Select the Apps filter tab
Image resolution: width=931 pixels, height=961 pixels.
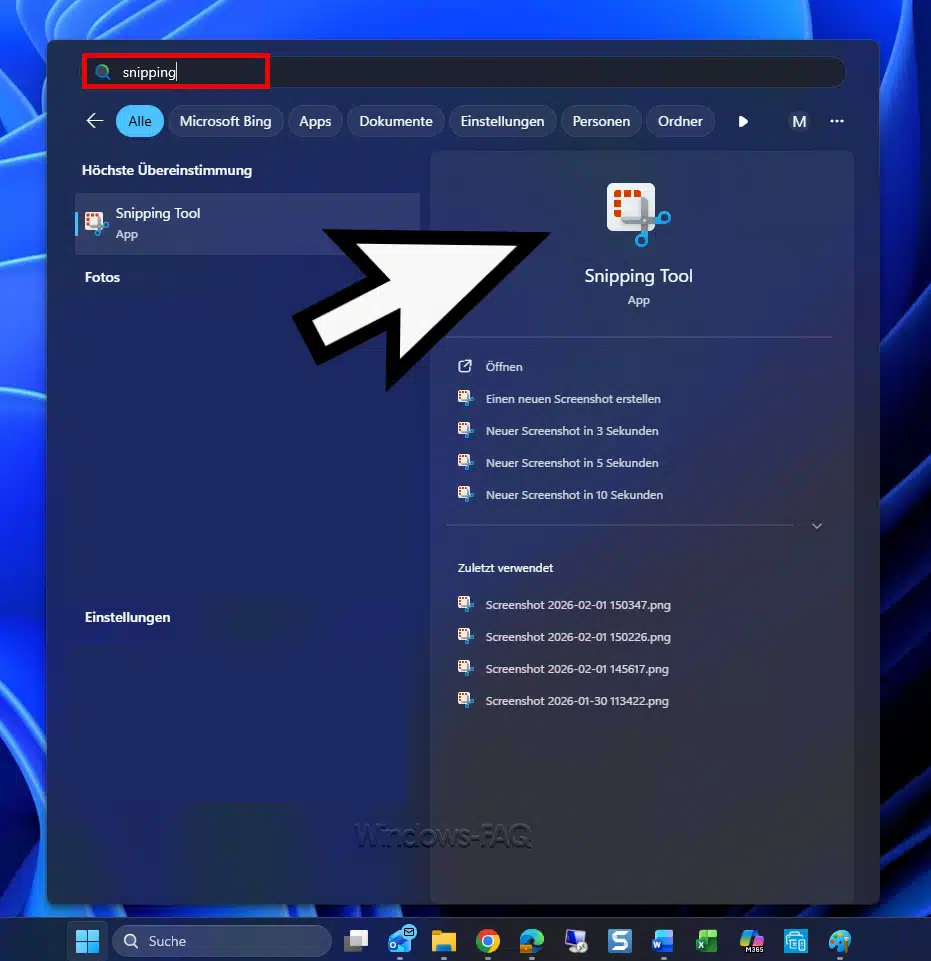click(315, 121)
